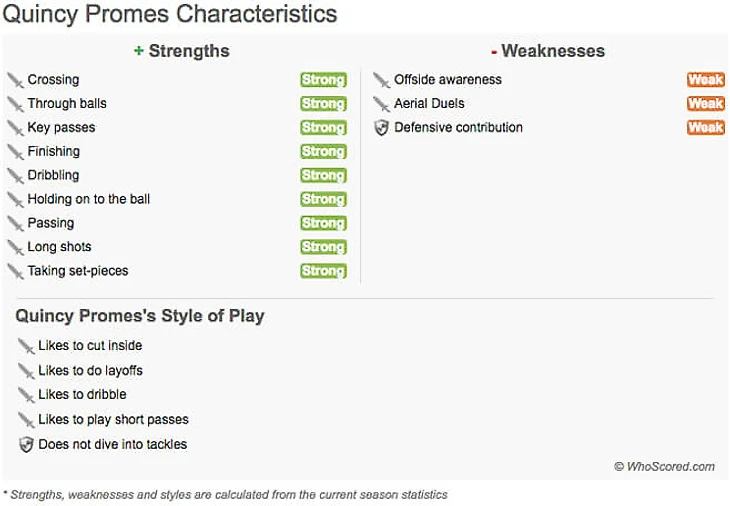This screenshot has width=730, height=506.
Task: Click the boot icon next to Taking set-pieces
Action: 15,271
